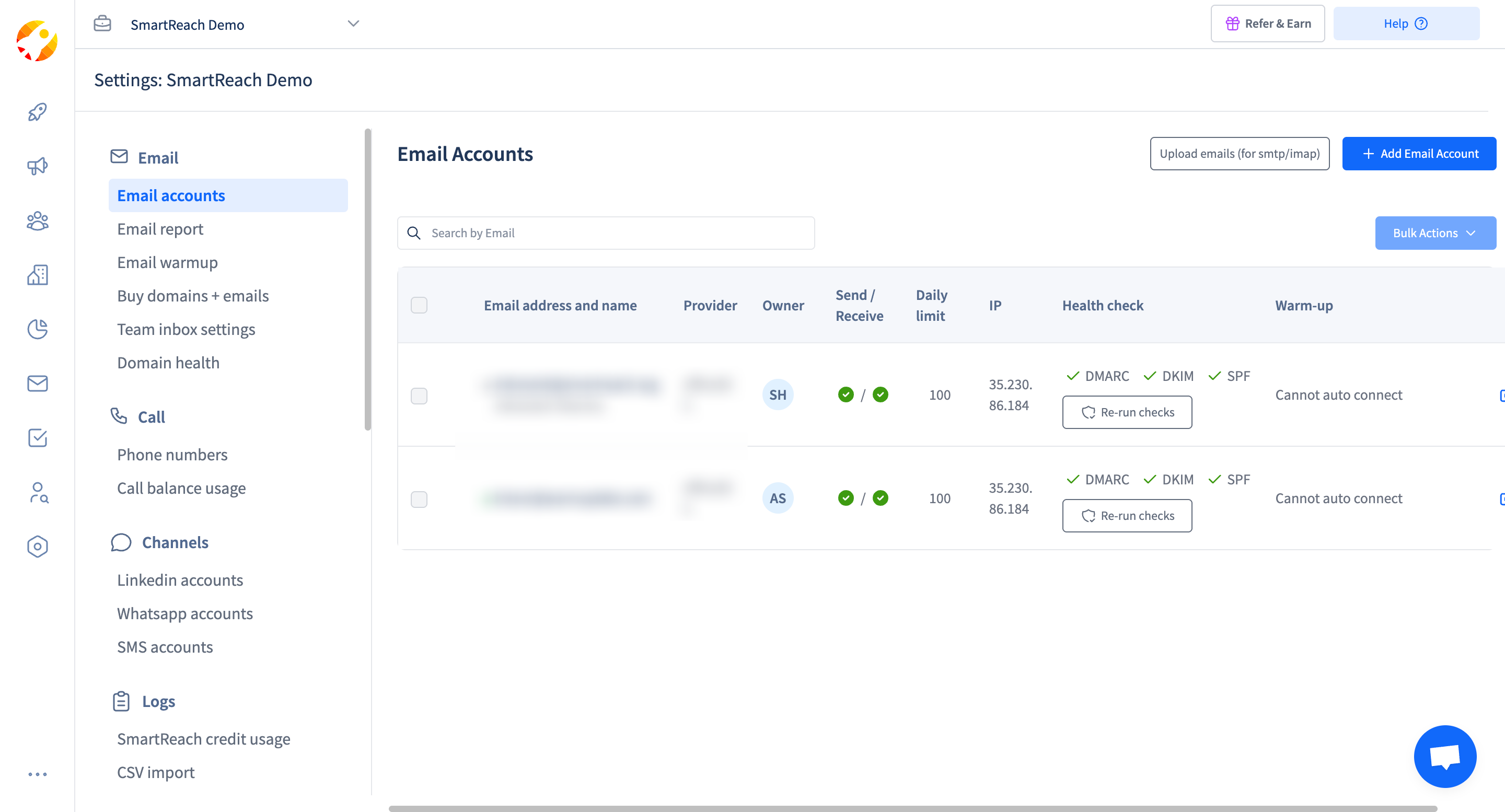Open the rocket icon in left sidebar

(38, 112)
